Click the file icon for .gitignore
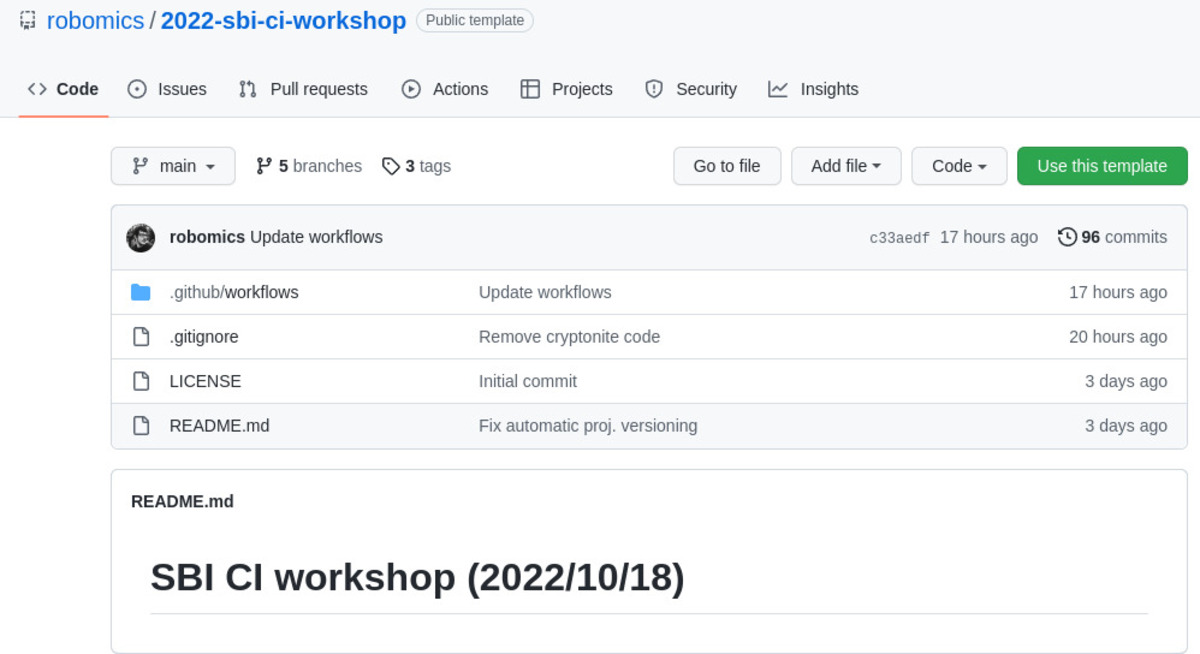This screenshot has width=1200, height=654. pos(141,337)
